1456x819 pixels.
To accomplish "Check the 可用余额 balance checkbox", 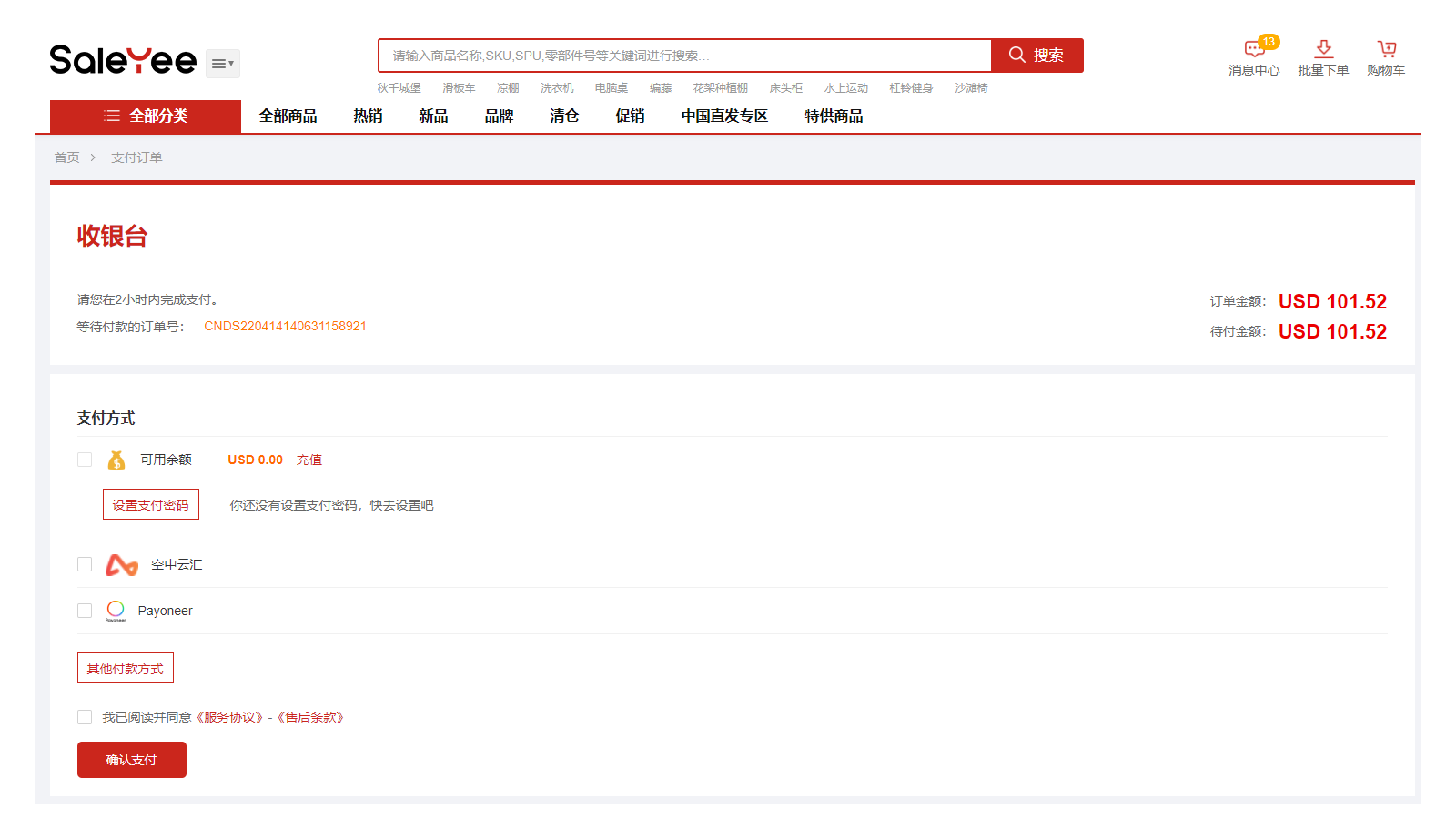I will tap(85, 460).
